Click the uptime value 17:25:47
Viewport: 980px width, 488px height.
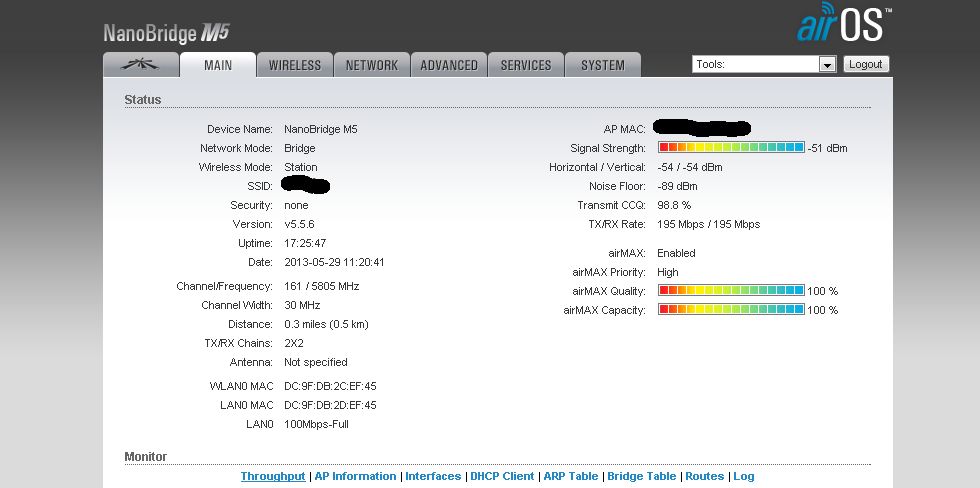(305, 243)
